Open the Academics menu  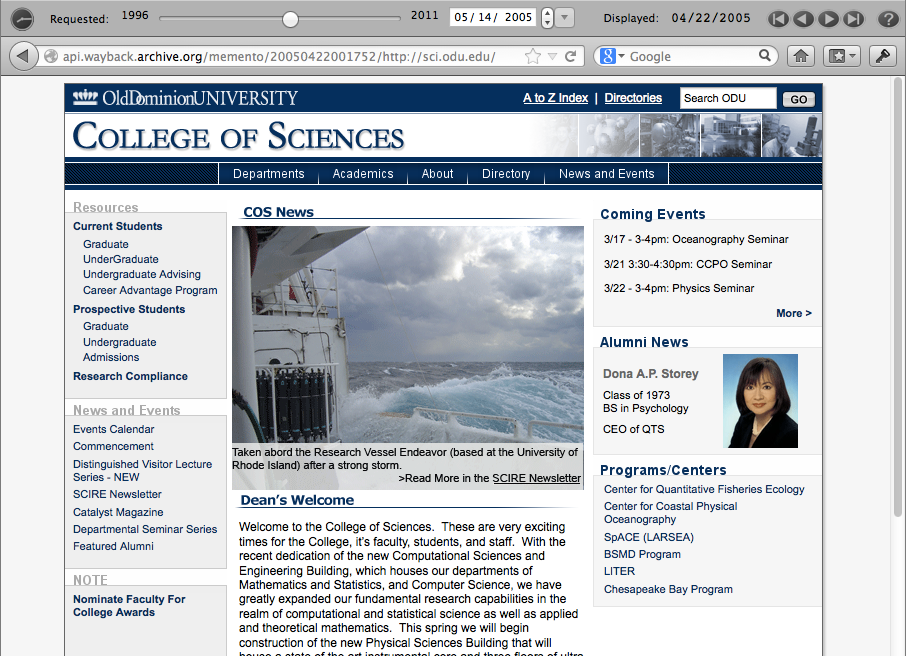363,174
